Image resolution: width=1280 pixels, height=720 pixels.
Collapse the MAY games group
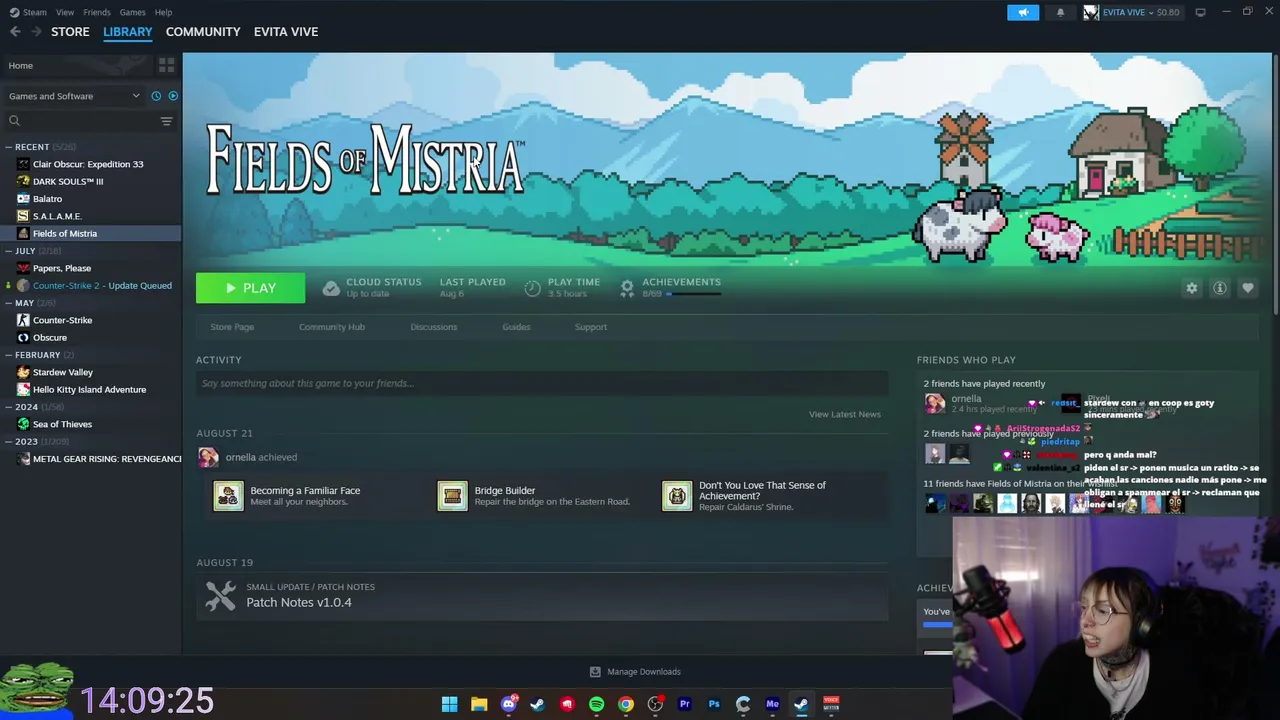(x=8, y=303)
